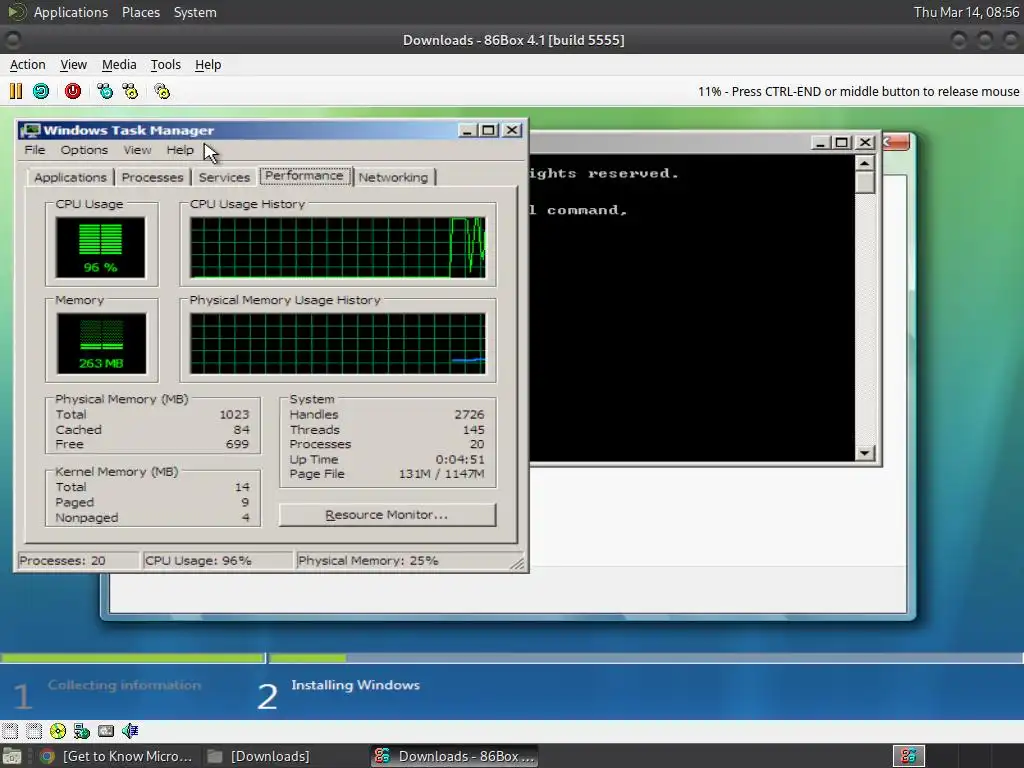Open the Help menu in Task Manager
Screen dimensions: 1024x768
click(180, 150)
